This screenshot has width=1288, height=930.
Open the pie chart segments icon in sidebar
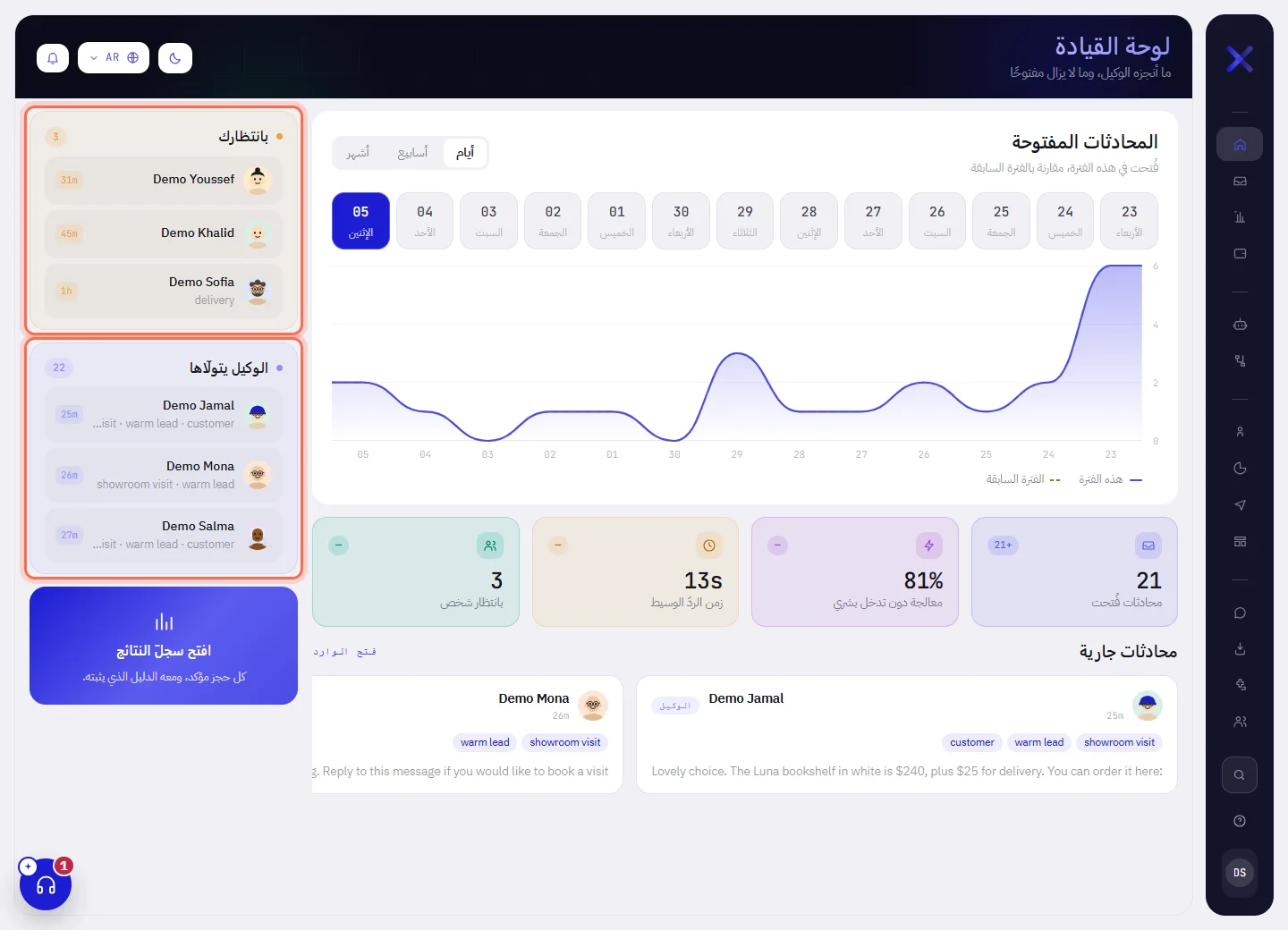click(1240, 469)
